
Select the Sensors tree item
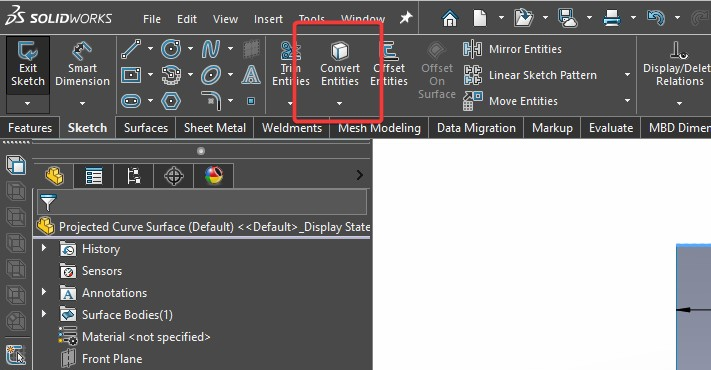click(x=91, y=271)
